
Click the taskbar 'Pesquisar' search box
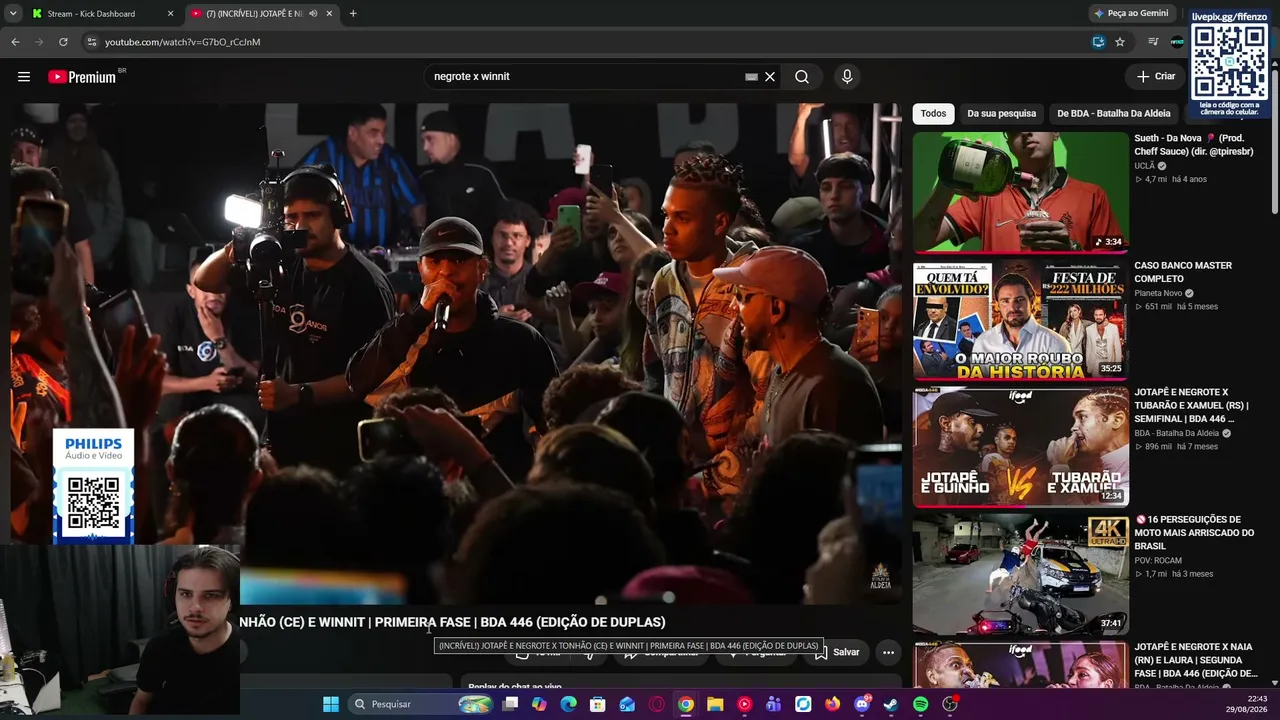click(422, 704)
